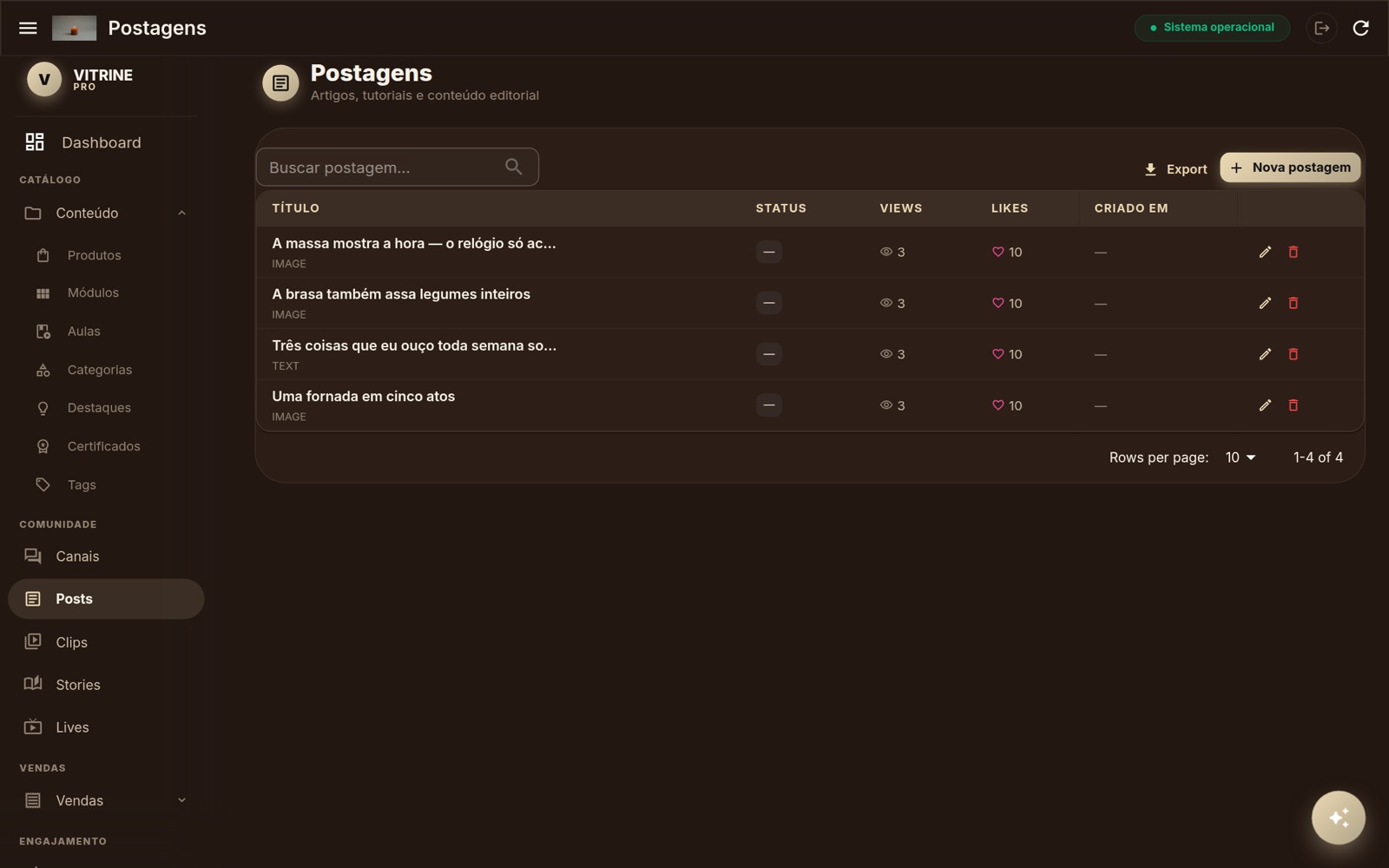Screen dimensions: 1389x868
Task: Edit post 'Uma fornada em cinco atos'
Action: click(1265, 405)
